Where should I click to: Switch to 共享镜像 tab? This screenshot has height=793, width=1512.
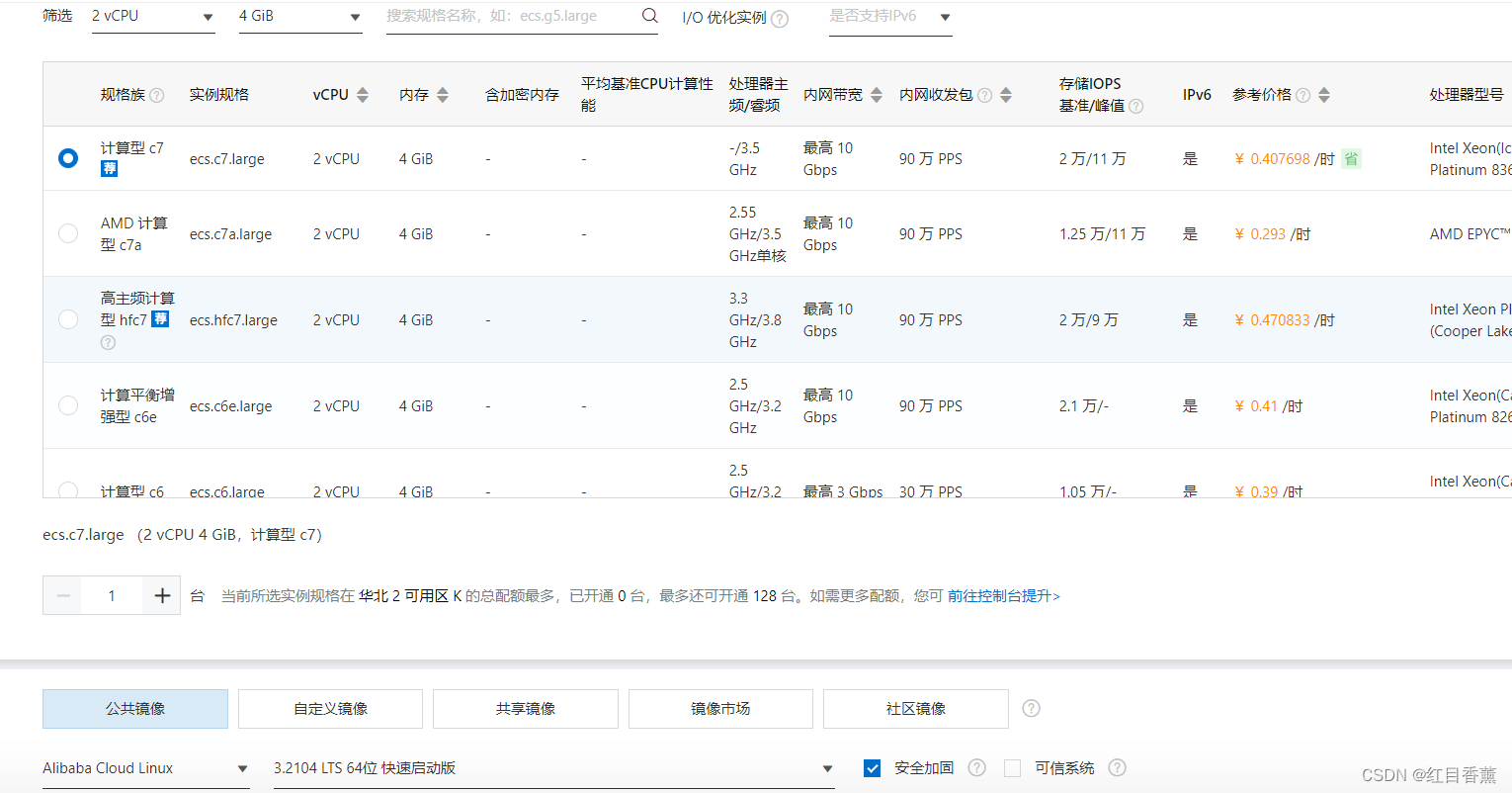click(x=526, y=709)
